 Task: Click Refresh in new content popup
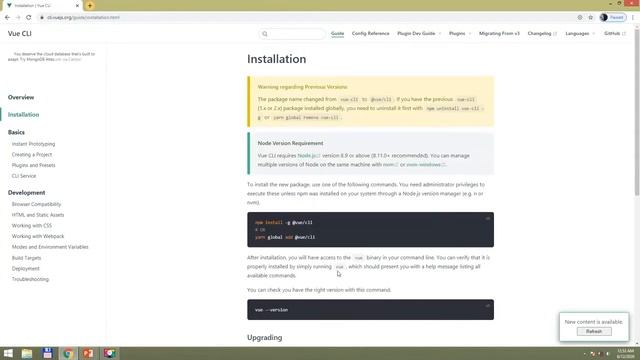(594, 331)
